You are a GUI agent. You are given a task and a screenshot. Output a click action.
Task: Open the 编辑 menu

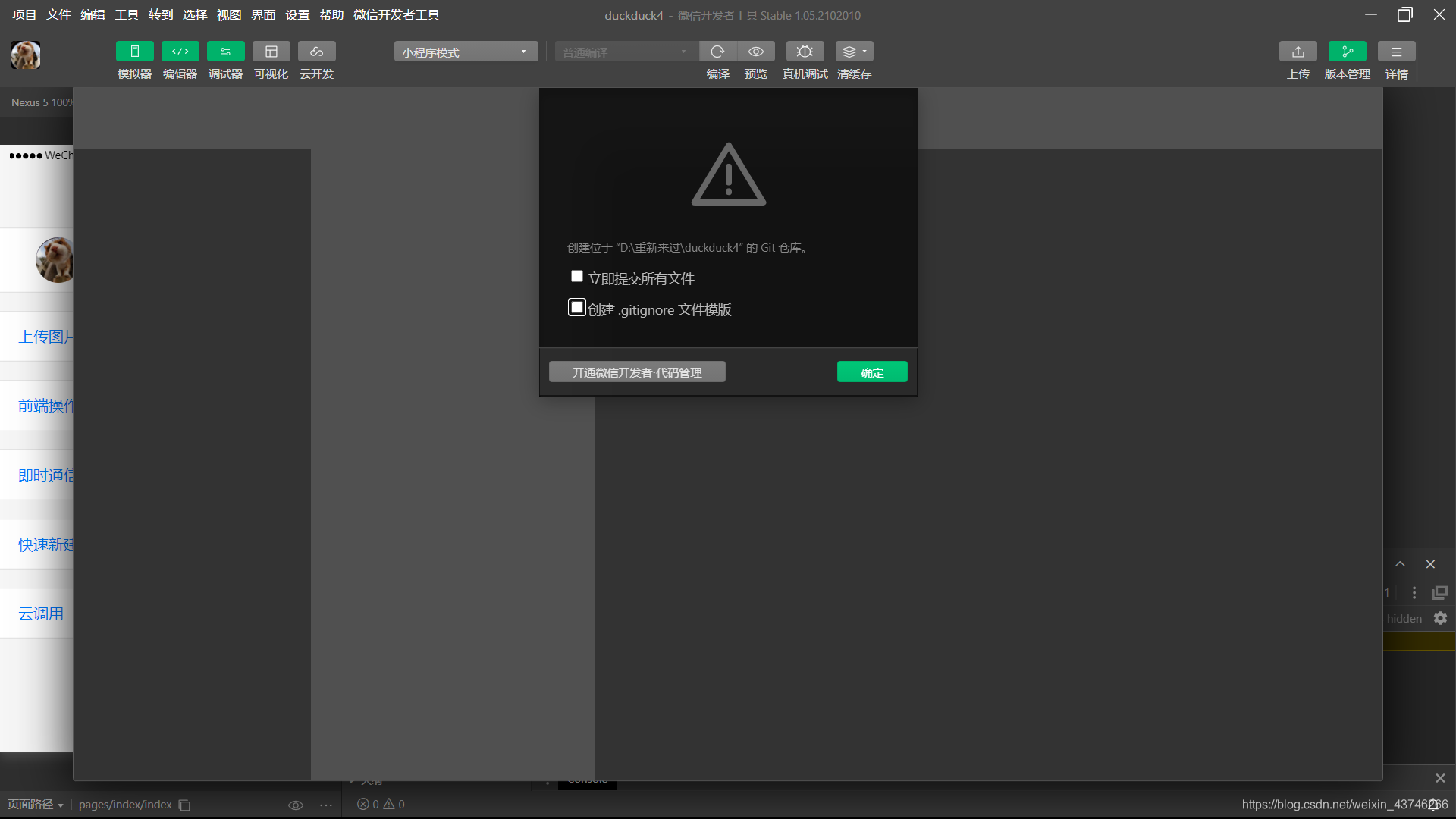pyautogui.click(x=93, y=15)
